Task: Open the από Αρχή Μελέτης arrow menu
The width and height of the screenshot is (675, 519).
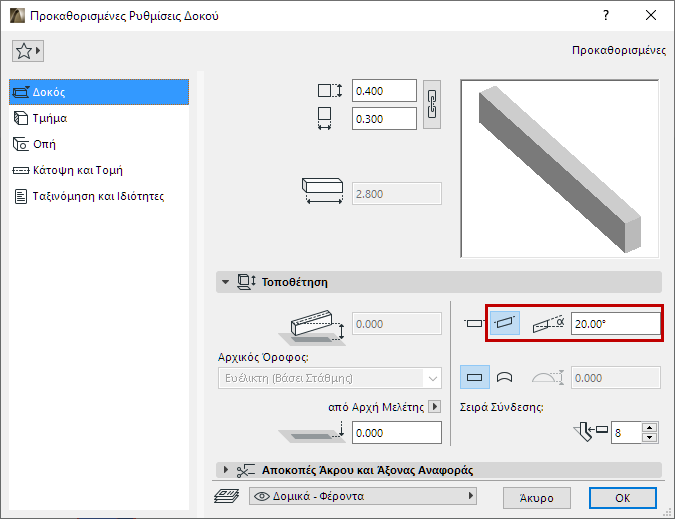Action: pos(435,407)
